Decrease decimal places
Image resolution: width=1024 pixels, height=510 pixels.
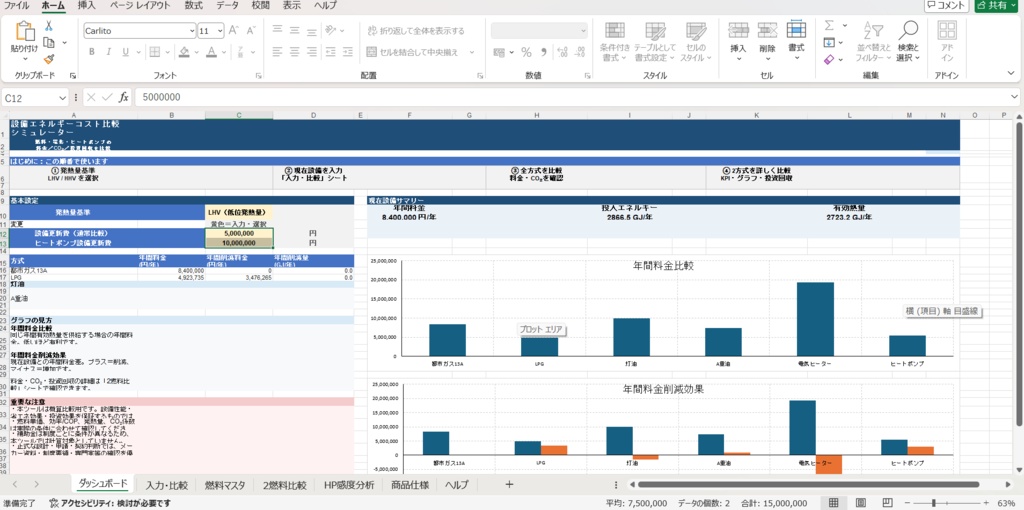click(579, 52)
